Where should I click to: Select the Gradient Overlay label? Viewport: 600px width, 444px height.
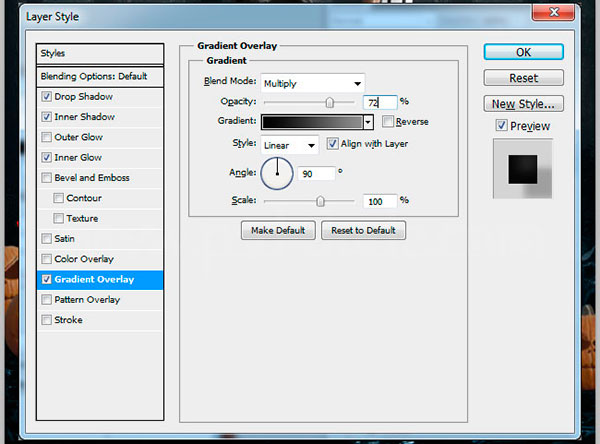94,279
